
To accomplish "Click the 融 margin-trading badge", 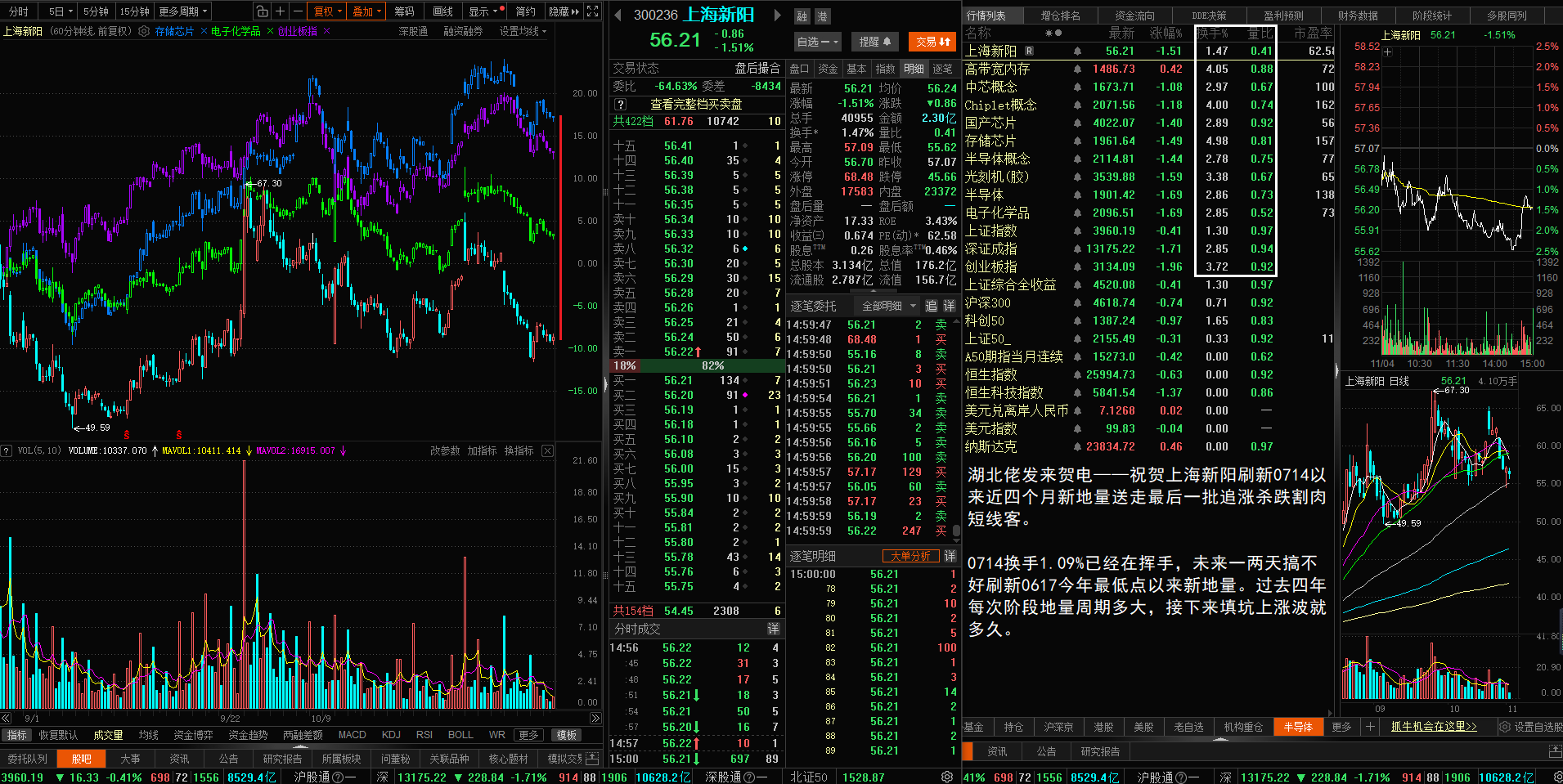I will pos(802,16).
